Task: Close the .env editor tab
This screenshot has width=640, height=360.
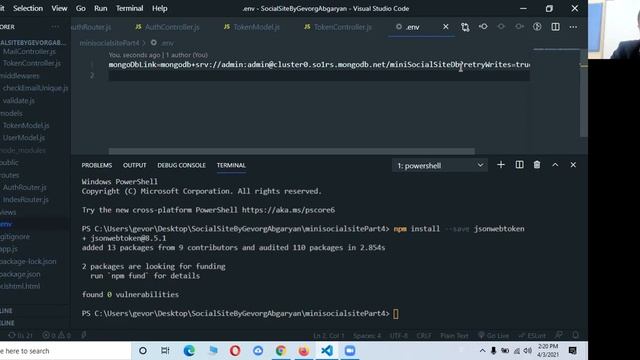Action: pyautogui.click(x=445, y=27)
